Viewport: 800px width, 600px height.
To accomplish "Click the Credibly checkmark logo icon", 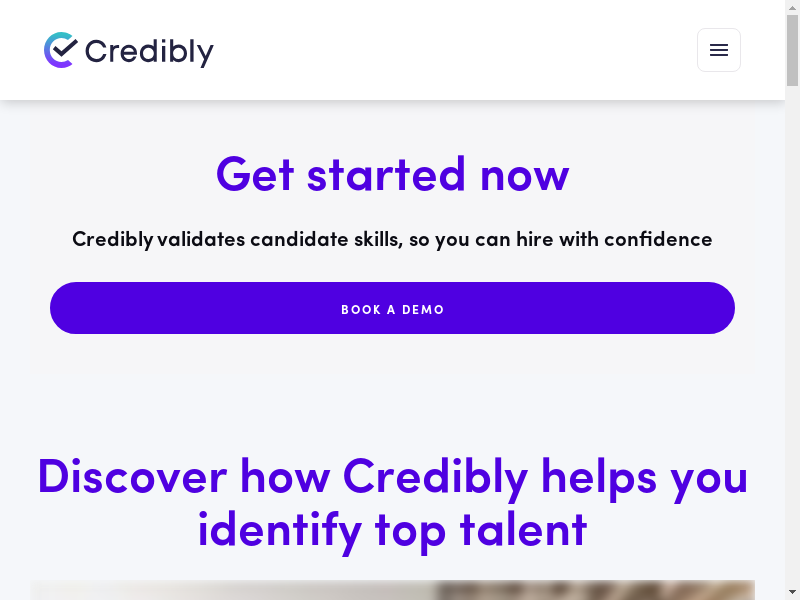I will click(x=61, y=50).
